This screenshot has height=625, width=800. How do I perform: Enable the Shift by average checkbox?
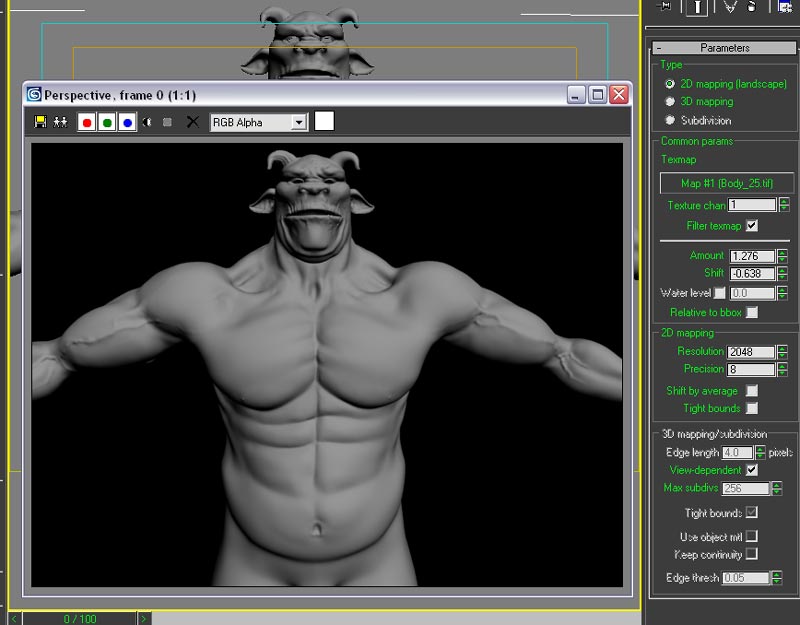[752, 390]
